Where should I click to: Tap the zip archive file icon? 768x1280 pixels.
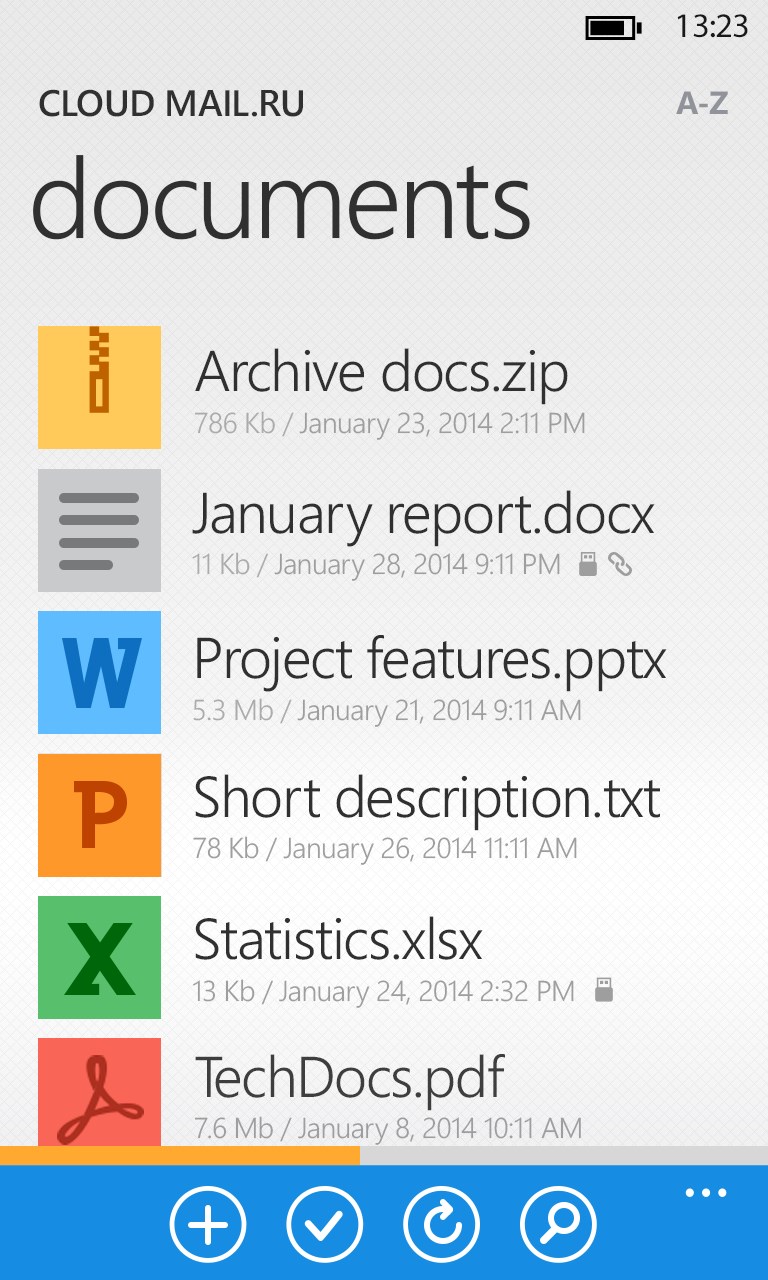[x=99, y=387]
